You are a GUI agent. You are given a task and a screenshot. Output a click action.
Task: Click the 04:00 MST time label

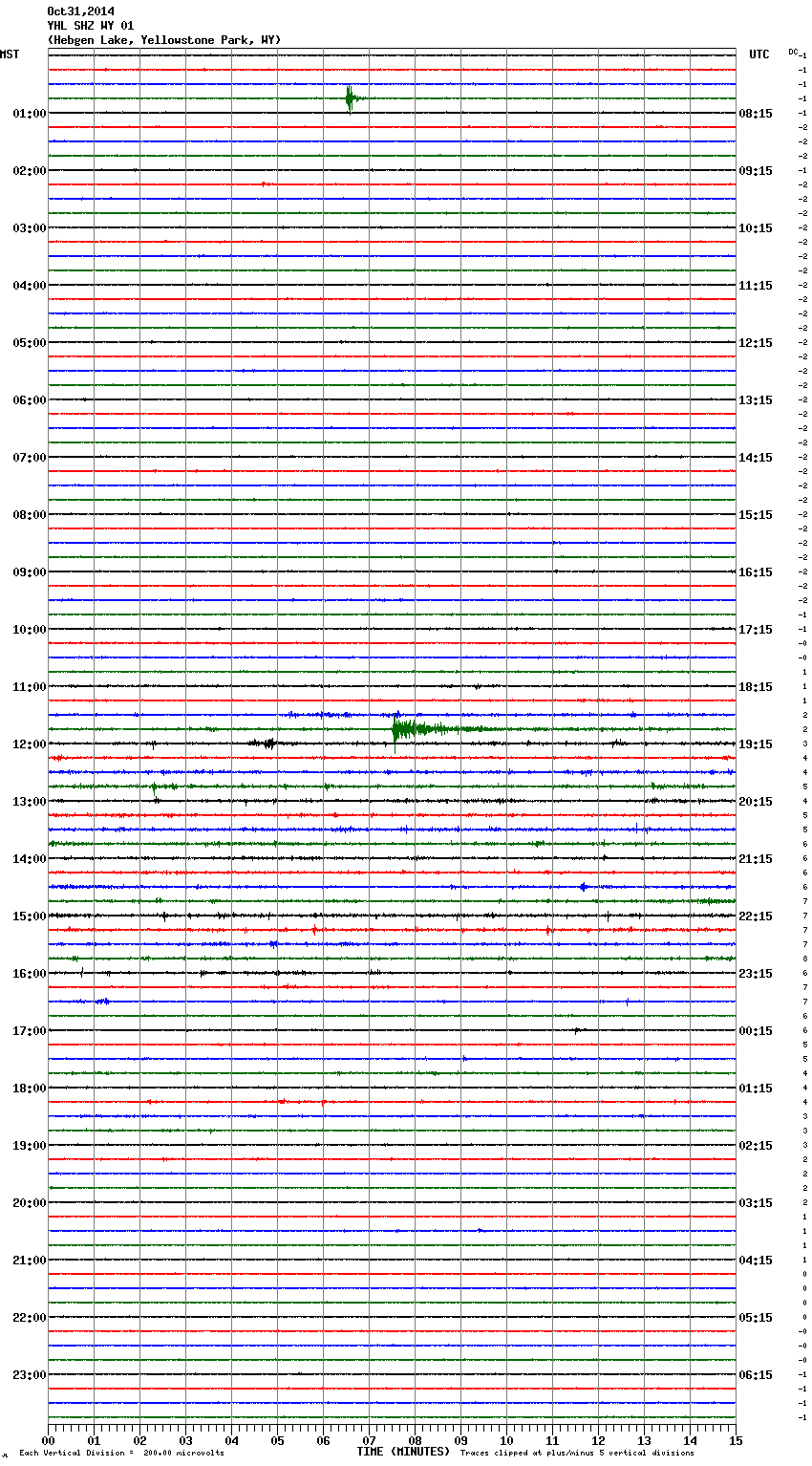(30, 286)
